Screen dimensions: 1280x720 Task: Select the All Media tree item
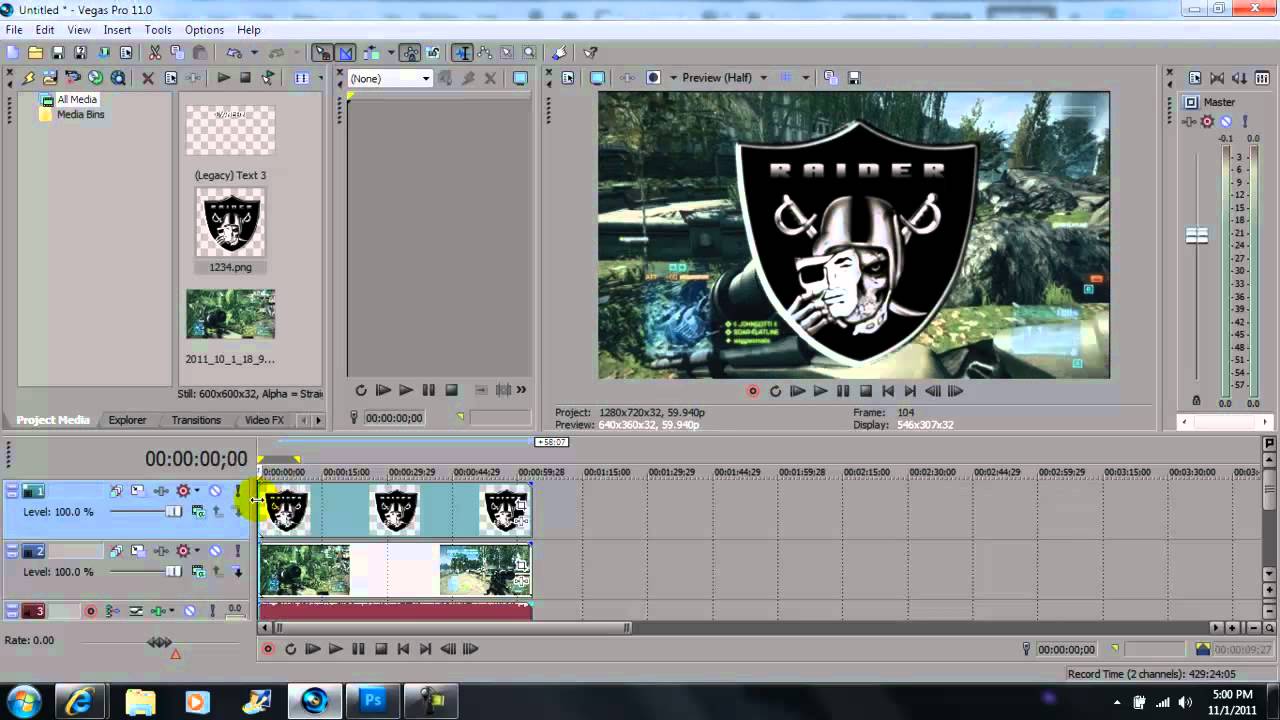(x=77, y=100)
